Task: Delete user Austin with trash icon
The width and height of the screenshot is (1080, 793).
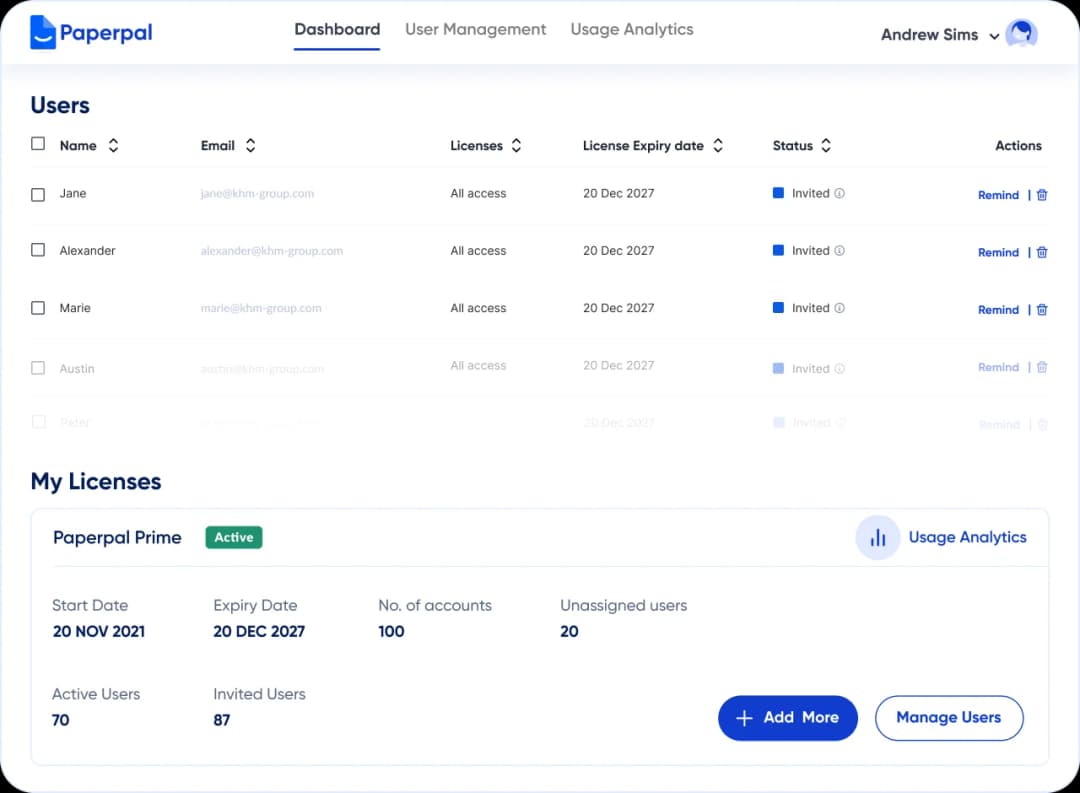Action: (x=1042, y=367)
